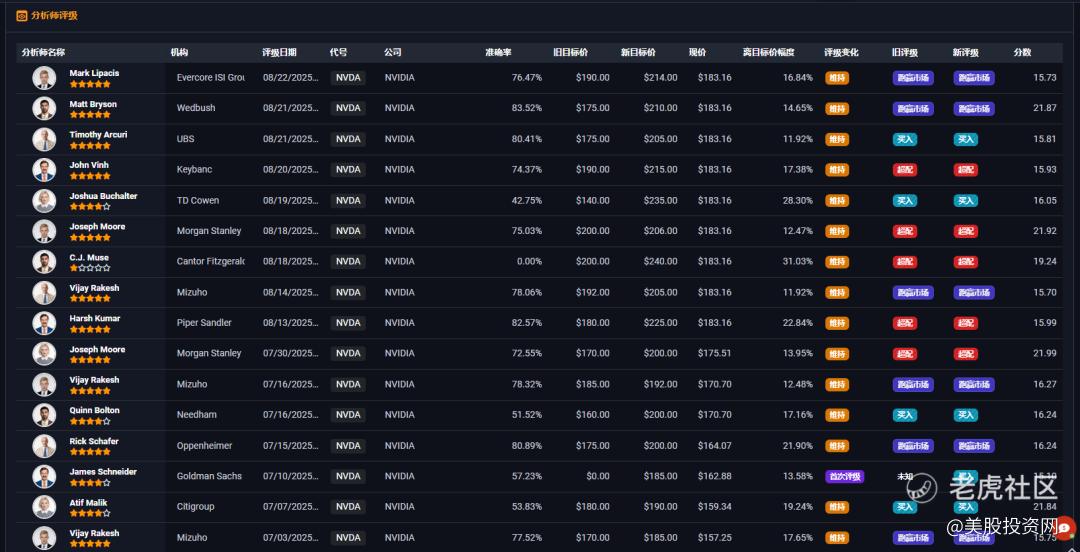Click the new rating 买入 tag in Timothy Arcuri's row
Screen dimensions: 1080x552
point(966,139)
